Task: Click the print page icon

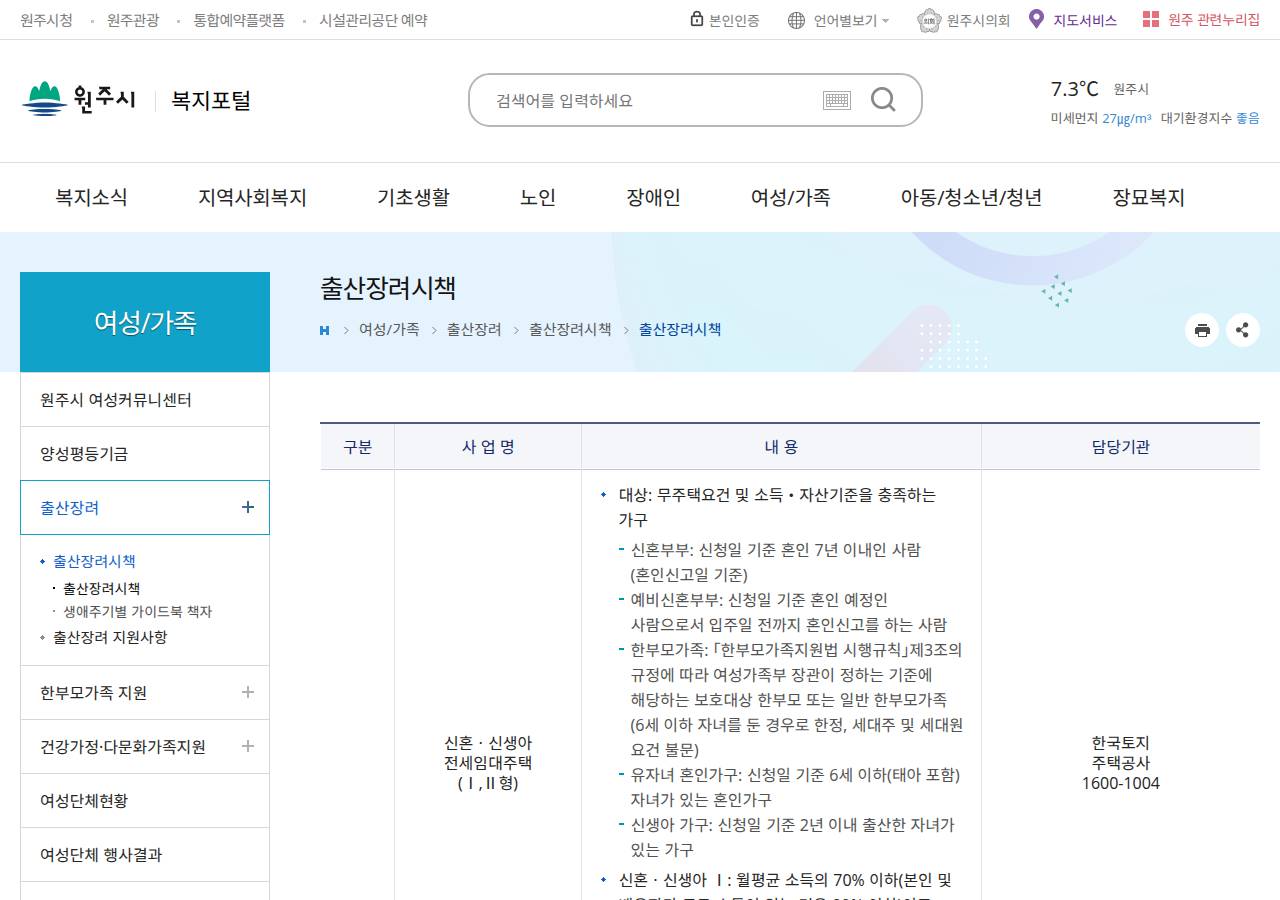Action: click(1202, 330)
